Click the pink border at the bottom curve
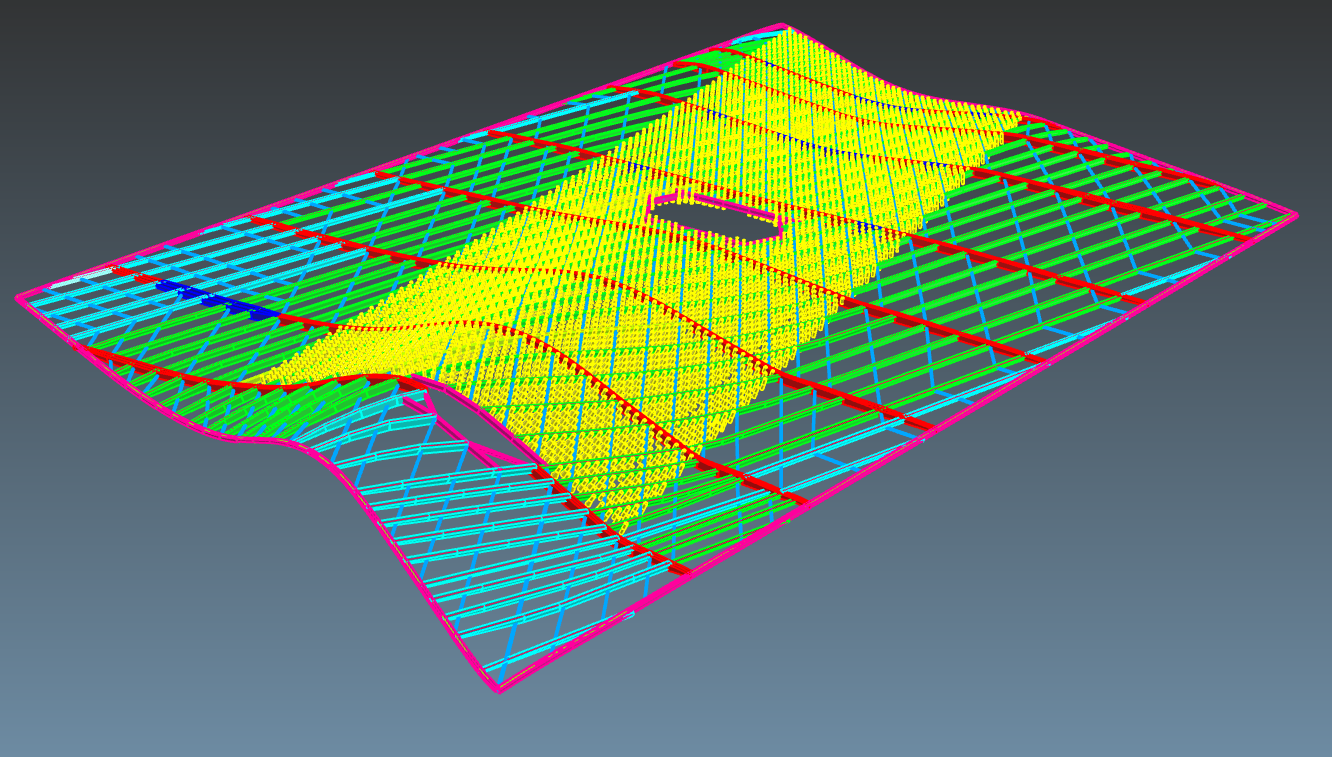This screenshot has width=1332, height=757. click(x=500, y=690)
